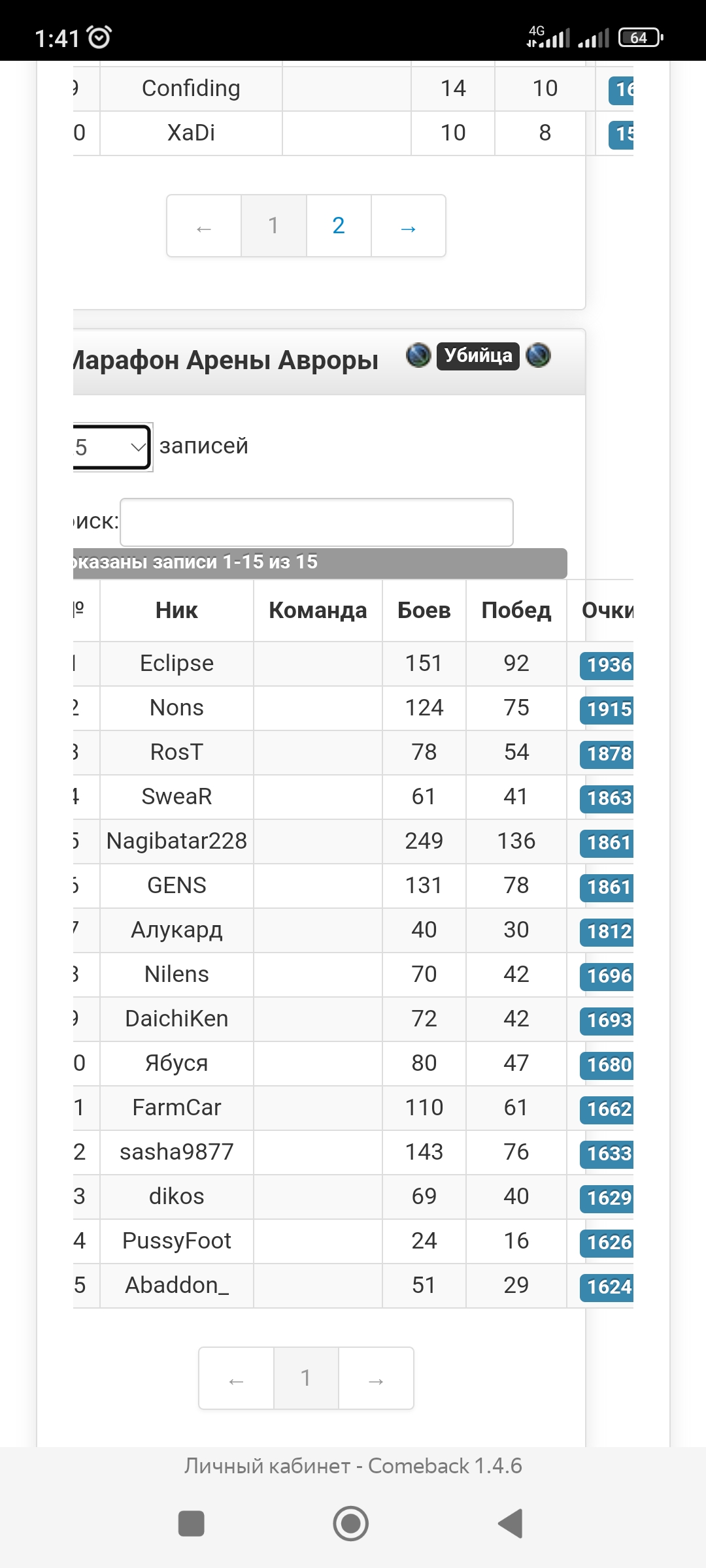The image size is (706, 1568).
Task: Sort table by Боев column header
Action: point(424,610)
